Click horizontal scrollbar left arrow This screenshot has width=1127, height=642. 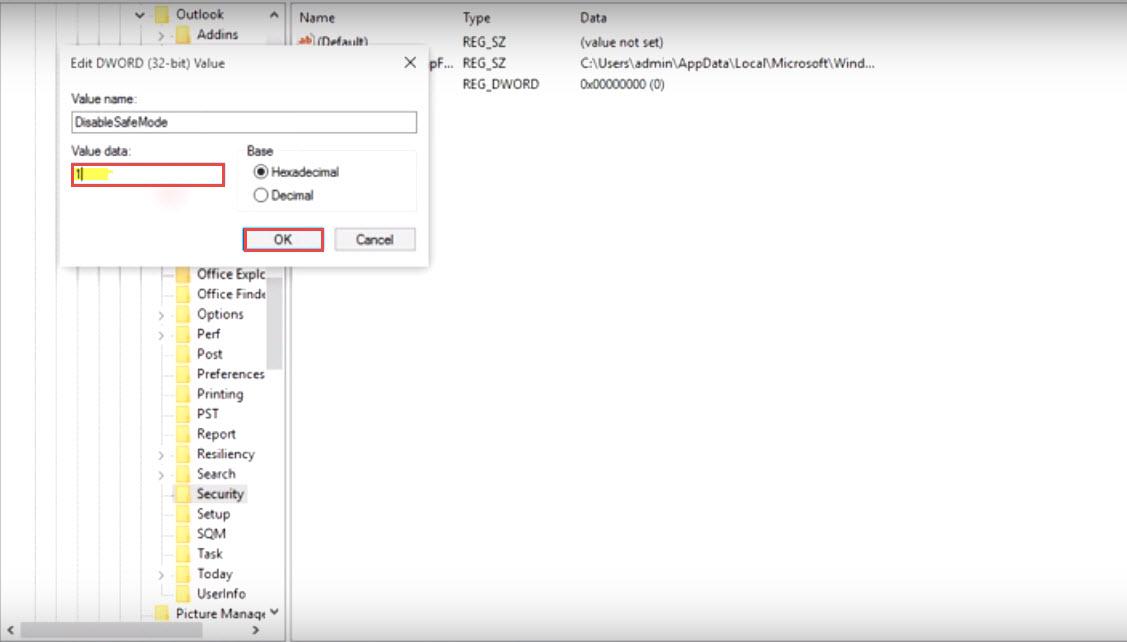point(10,630)
